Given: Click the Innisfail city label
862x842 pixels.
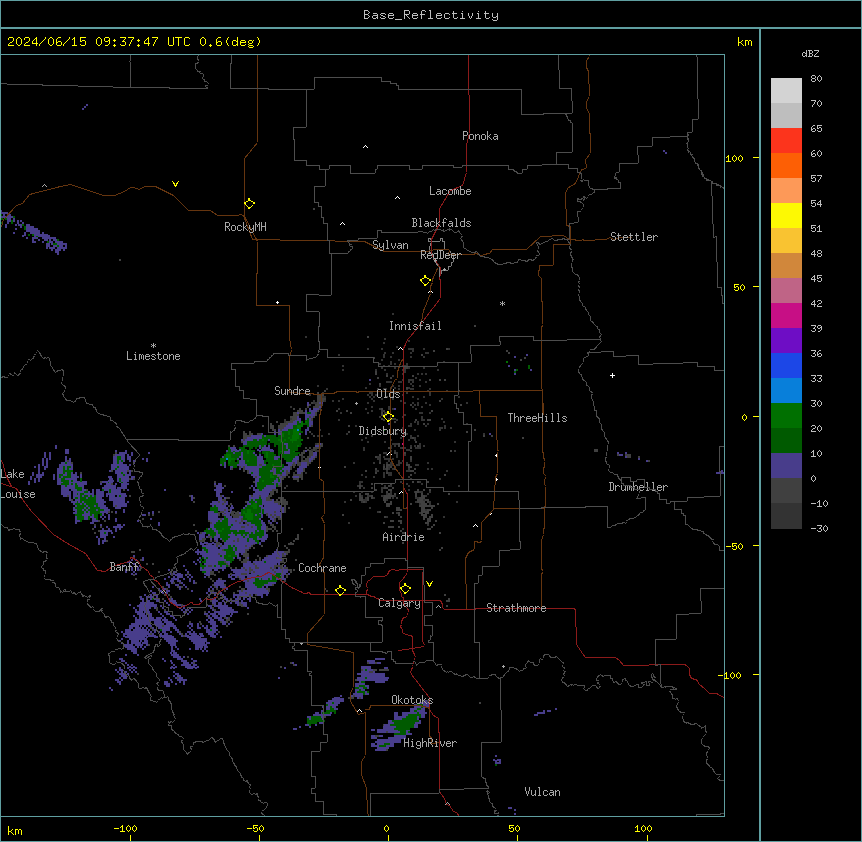Looking at the screenshot, I should (415, 326).
